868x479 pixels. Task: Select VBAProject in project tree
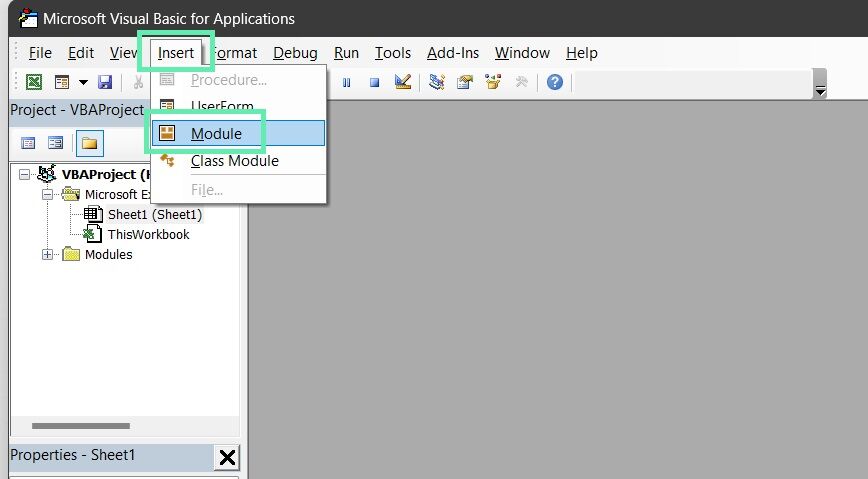coord(105,174)
